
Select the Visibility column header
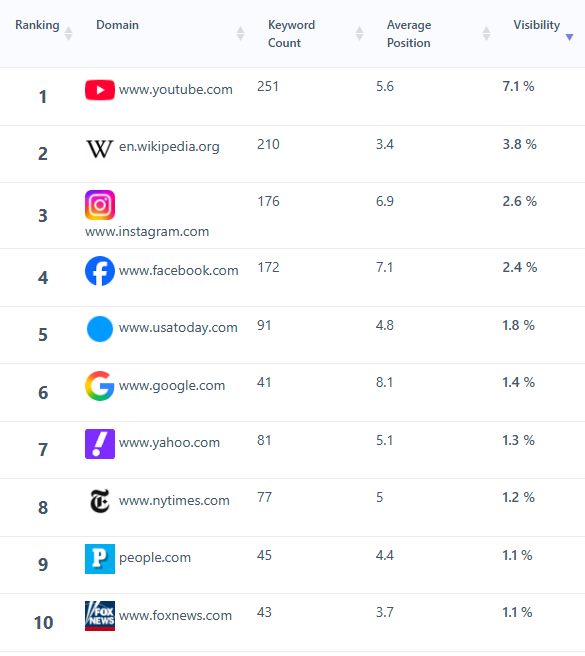pyautogui.click(x=536, y=25)
